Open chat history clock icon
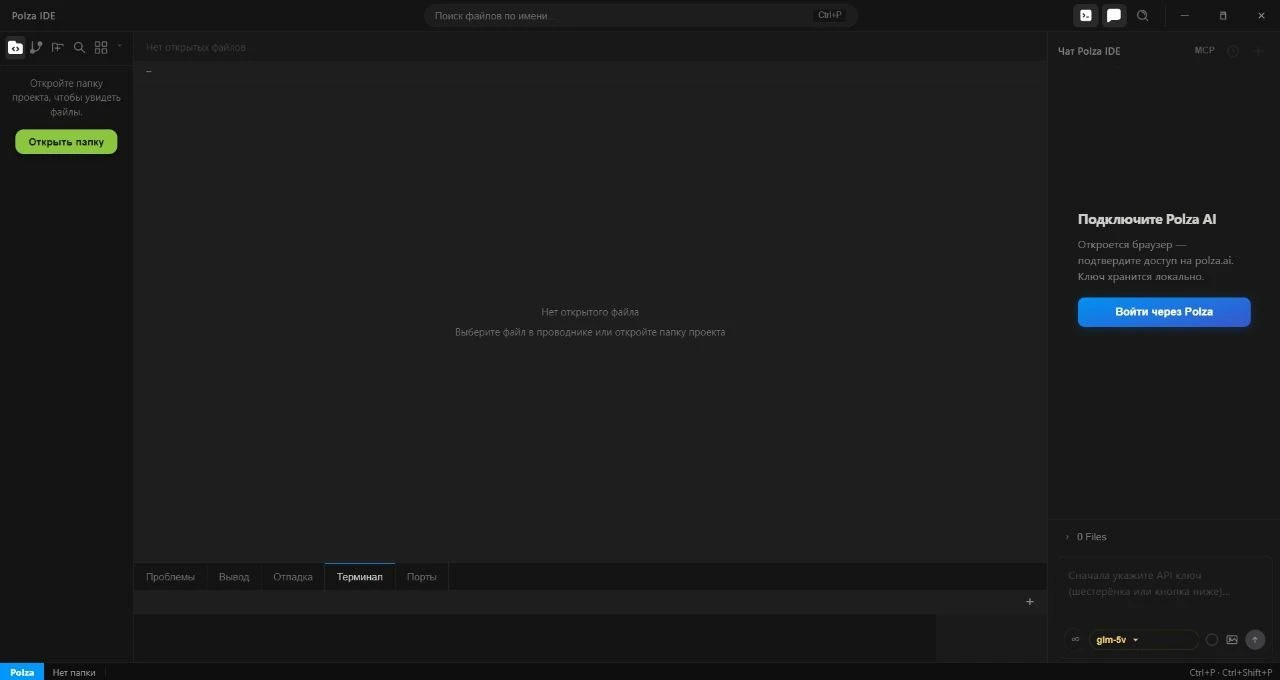1280x680 pixels. tap(1233, 51)
